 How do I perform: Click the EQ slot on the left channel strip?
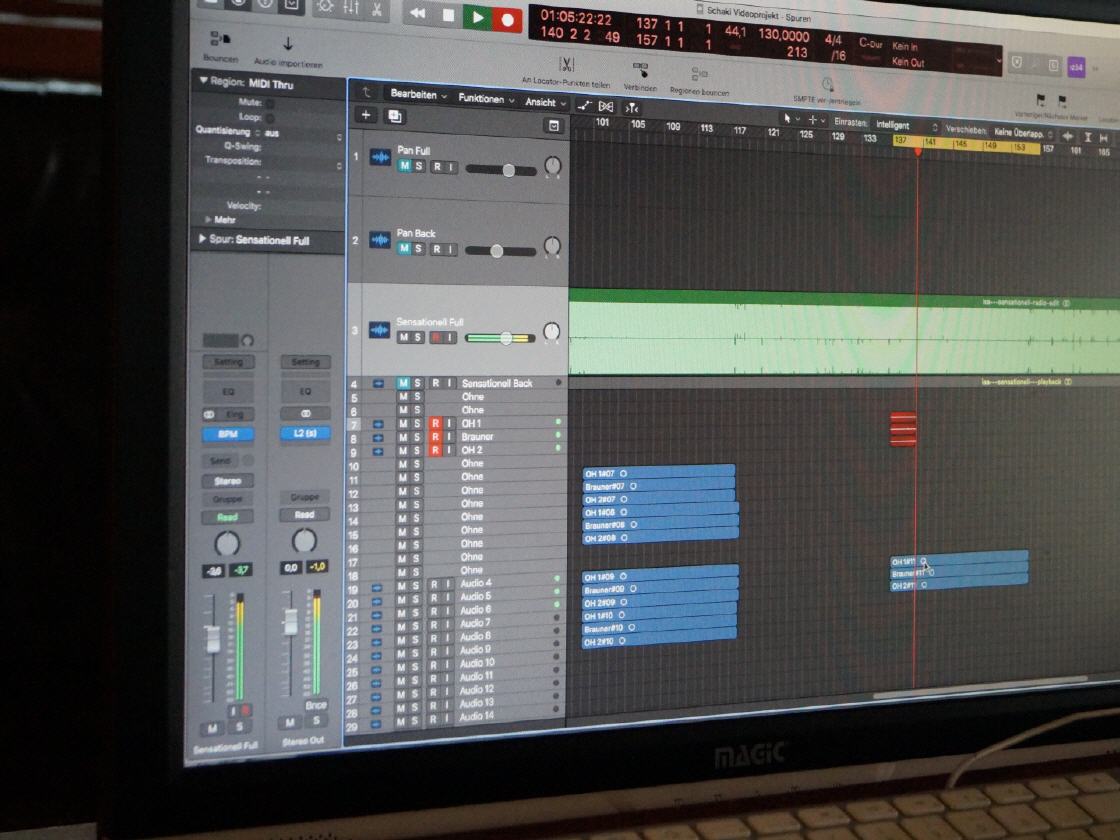click(229, 392)
